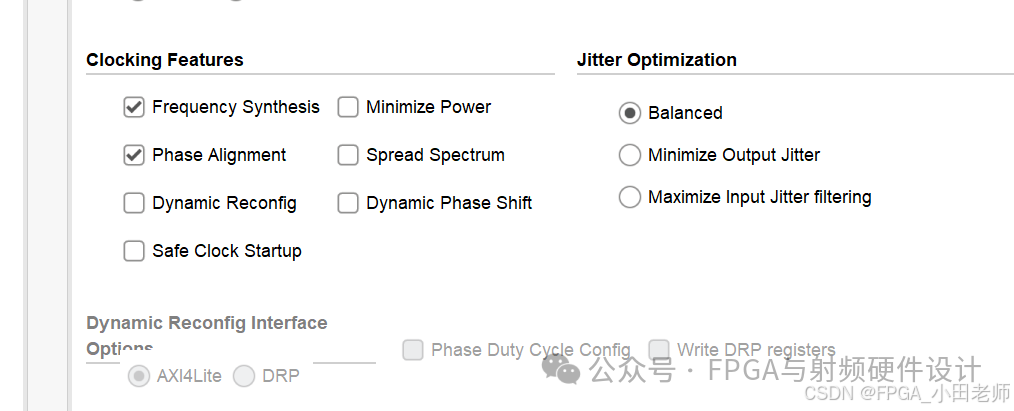Choose Minimize Output Jitter radio option
The image size is (1014, 411).
tap(630, 155)
